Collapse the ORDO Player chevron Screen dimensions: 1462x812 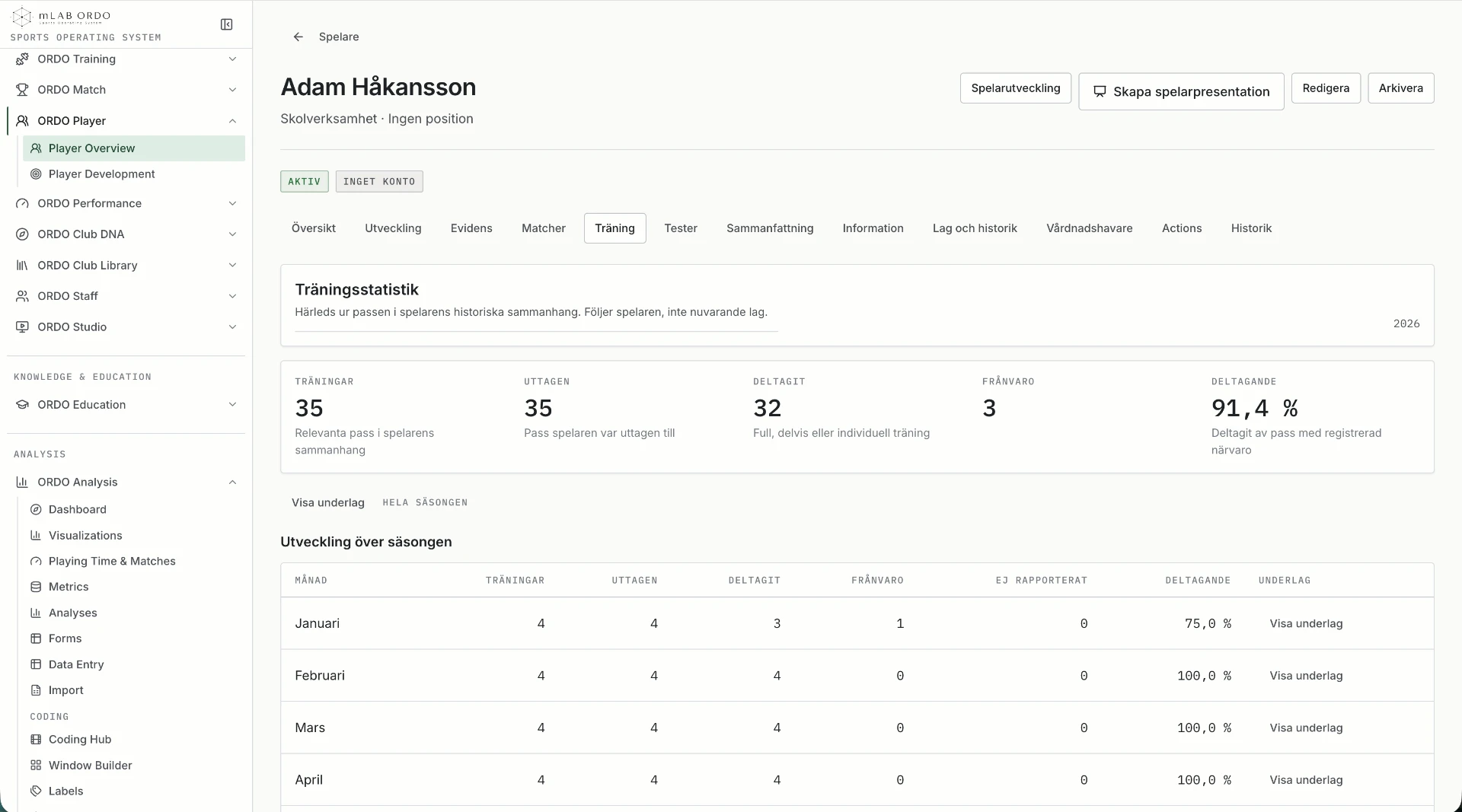point(232,121)
